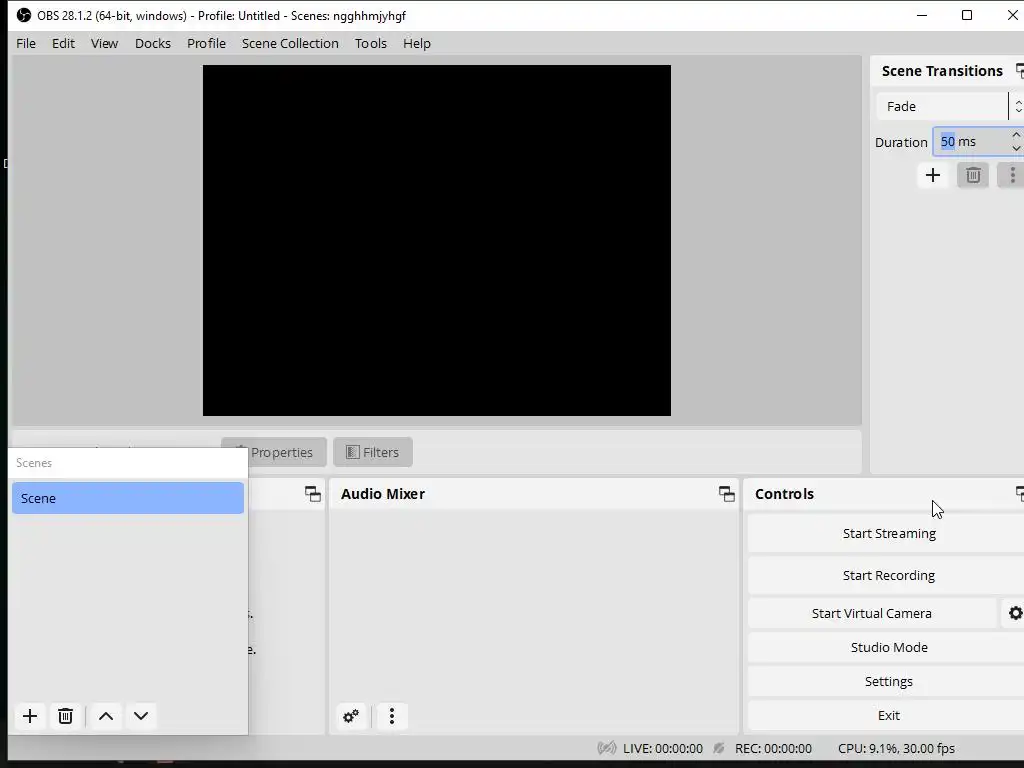Undock the Sources panel beside Audio Mixer
1024x768 pixels.
(x=313, y=494)
